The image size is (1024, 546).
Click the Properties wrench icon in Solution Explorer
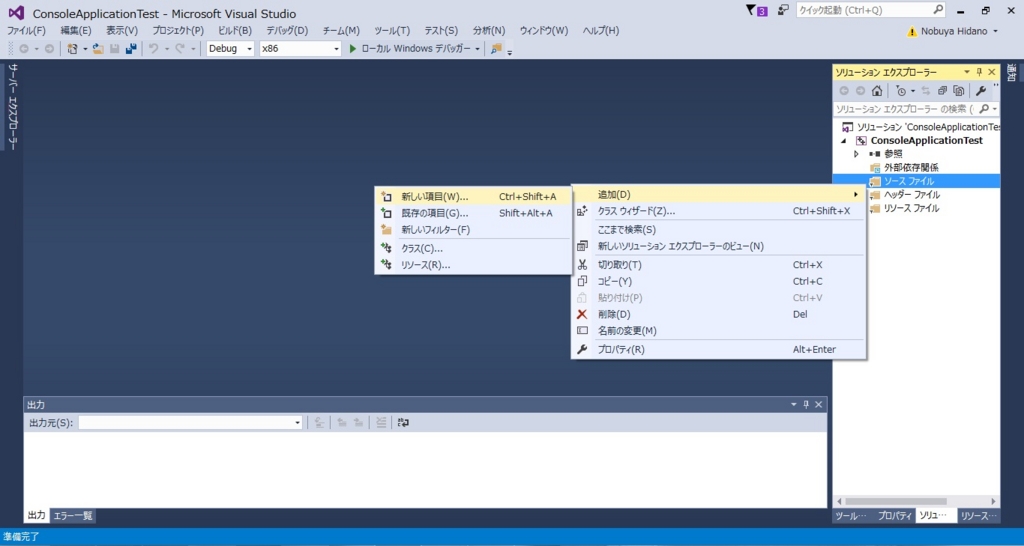tap(980, 91)
